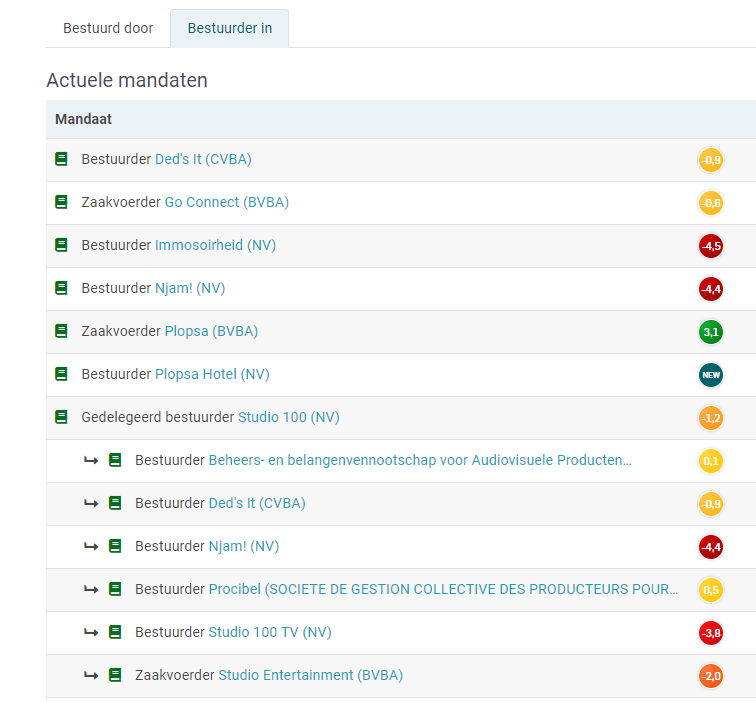Click the book icon beside Procibel entry
The width and height of the screenshot is (756, 702).
pyautogui.click(x=115, y=589)
